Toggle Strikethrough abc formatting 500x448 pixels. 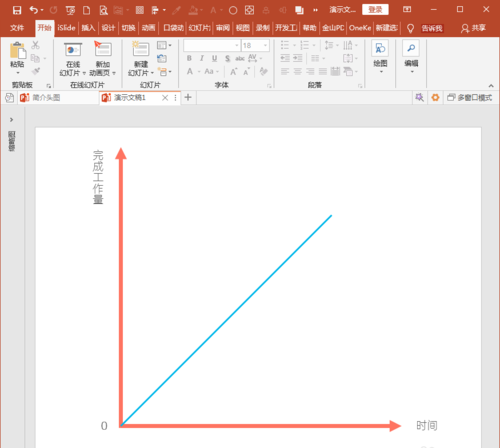pyautogui.click(x=240, y=59)
